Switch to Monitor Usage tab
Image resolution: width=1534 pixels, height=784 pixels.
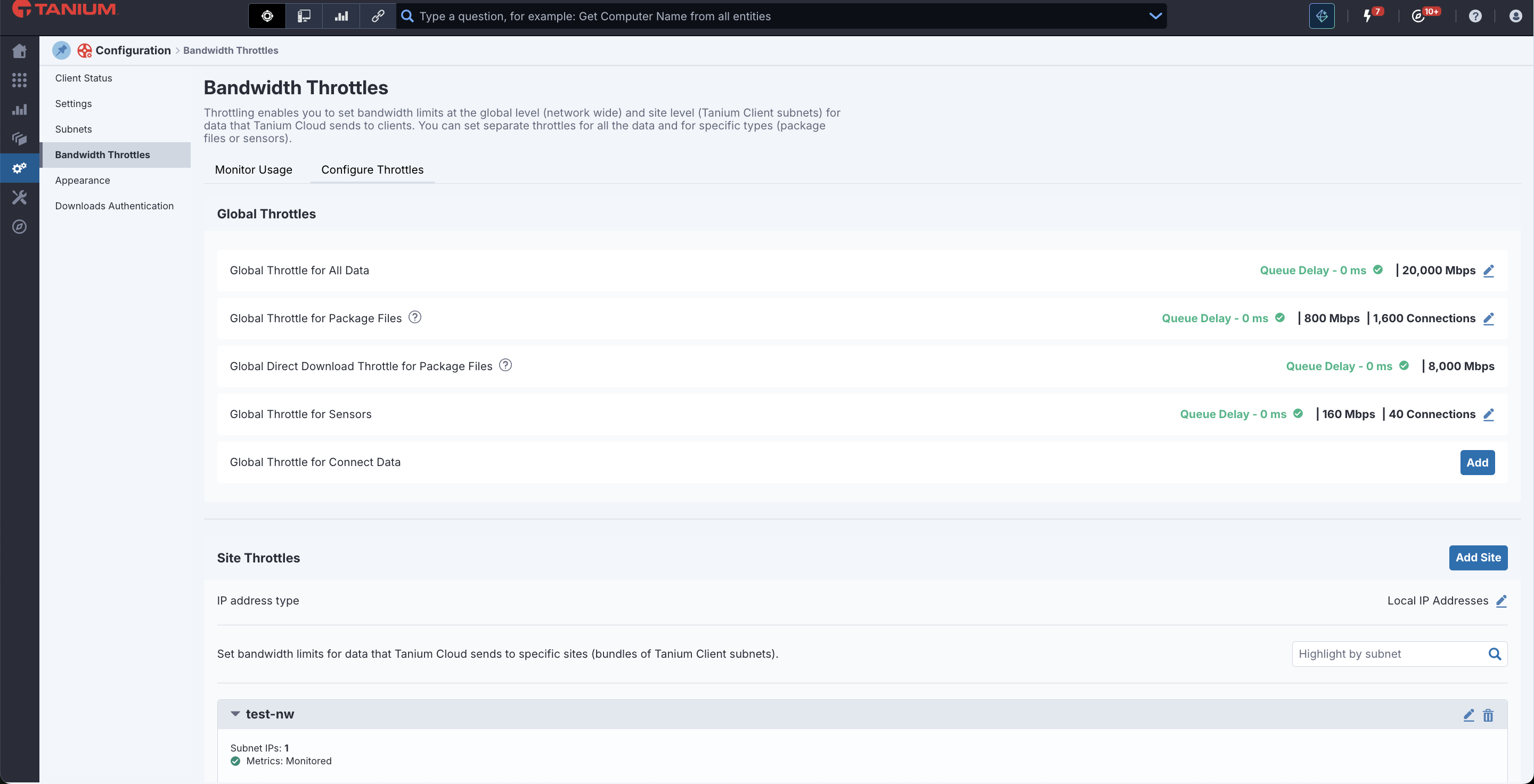point(253,170)
